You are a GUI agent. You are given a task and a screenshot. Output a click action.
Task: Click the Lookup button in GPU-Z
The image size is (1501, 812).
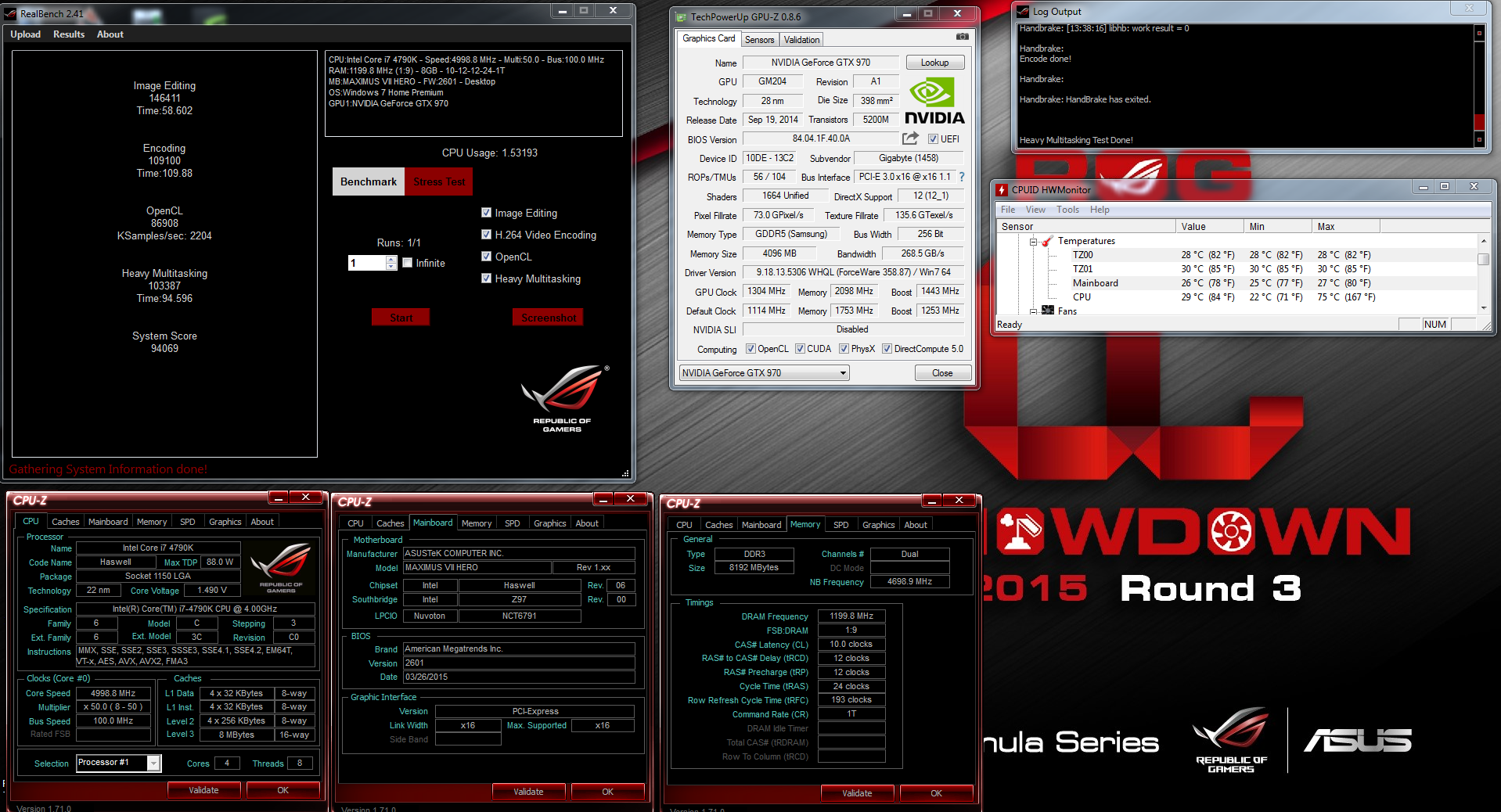(934, 63)
